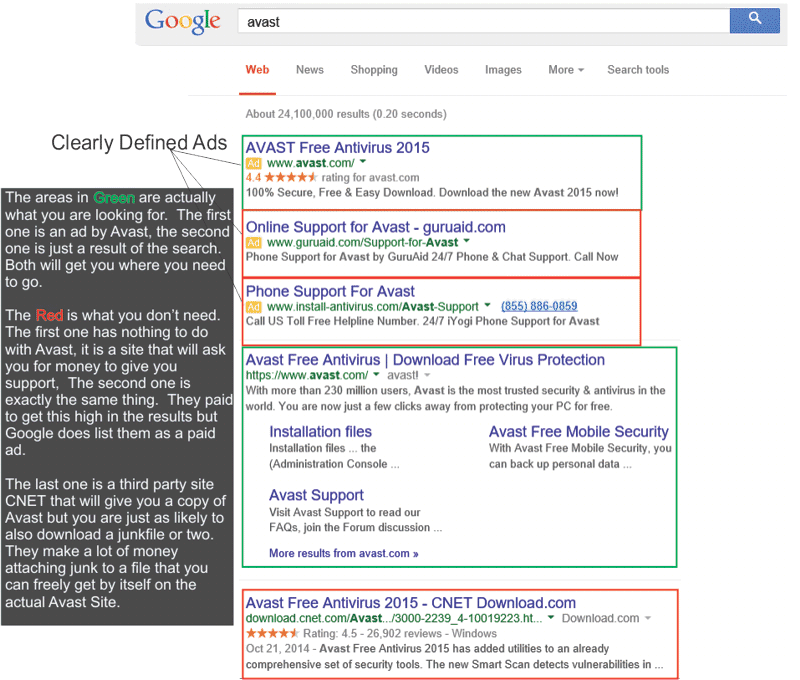The height and width of the screenshot is (680, 800).
Task: Open dropdown arrow next to https://www.avast.com/ URL
Action: coord(376,374)
